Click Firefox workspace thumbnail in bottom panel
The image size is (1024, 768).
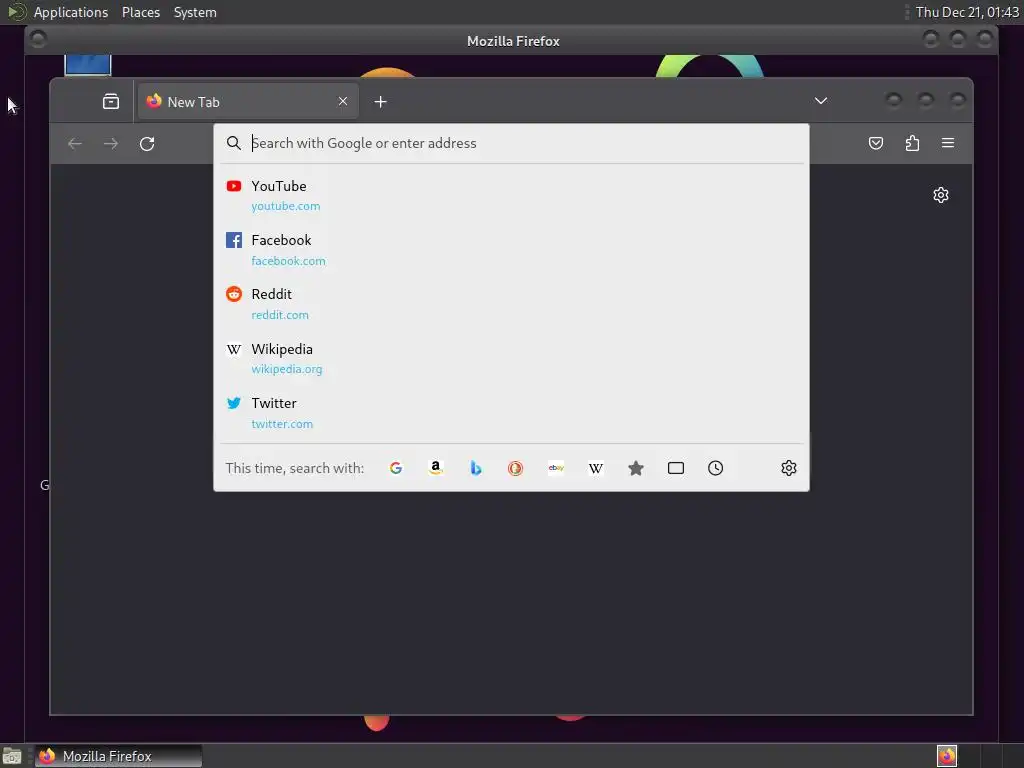(947, 756)
